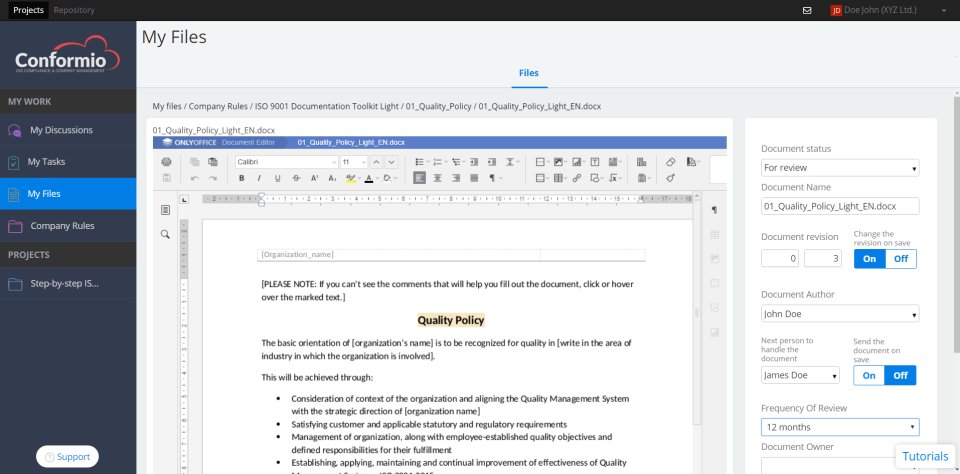The width and height of the screenshot is (960, 474).
Task: Open the Tutorials button
Action: click(925, 456)
